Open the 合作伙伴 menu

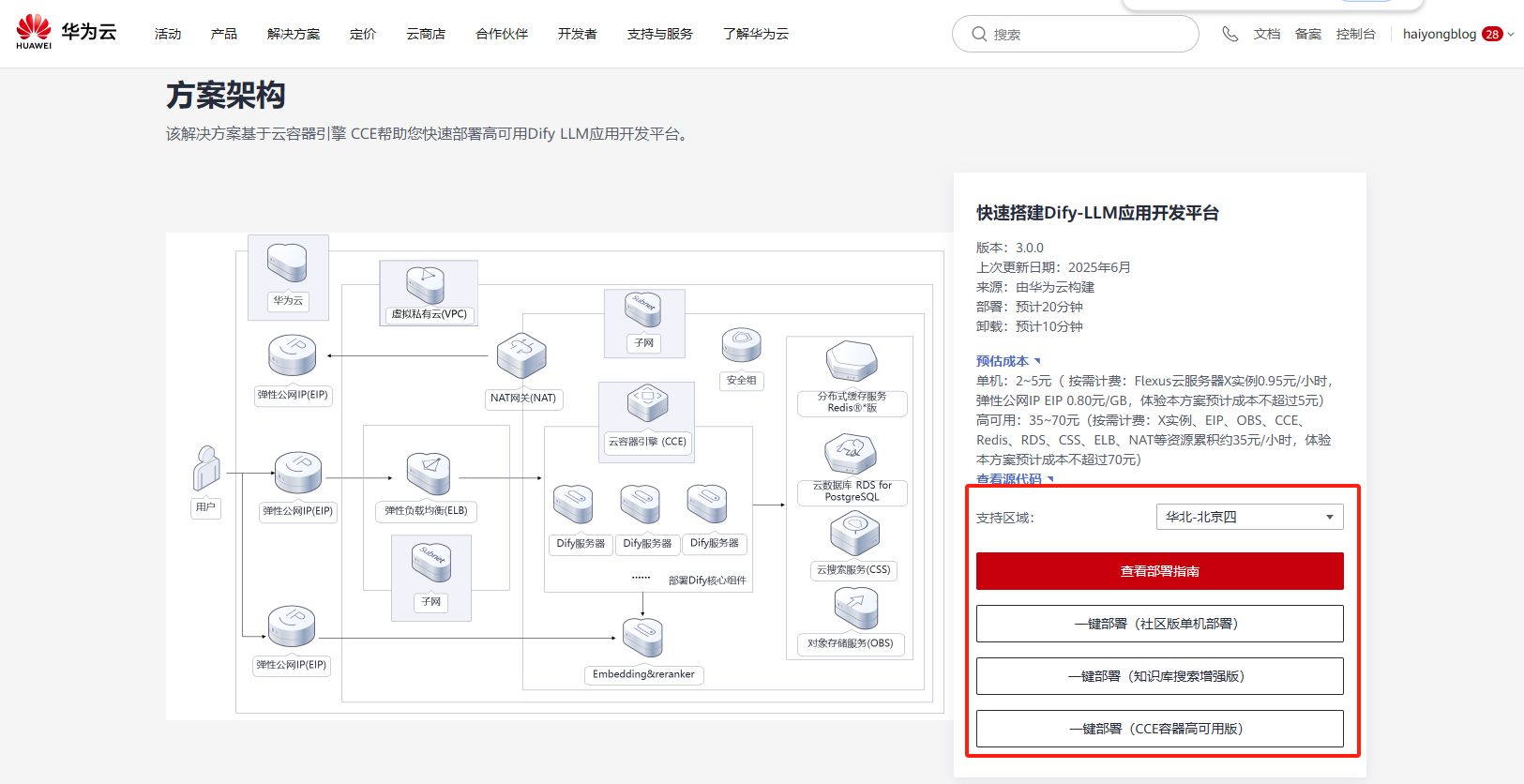502,34
